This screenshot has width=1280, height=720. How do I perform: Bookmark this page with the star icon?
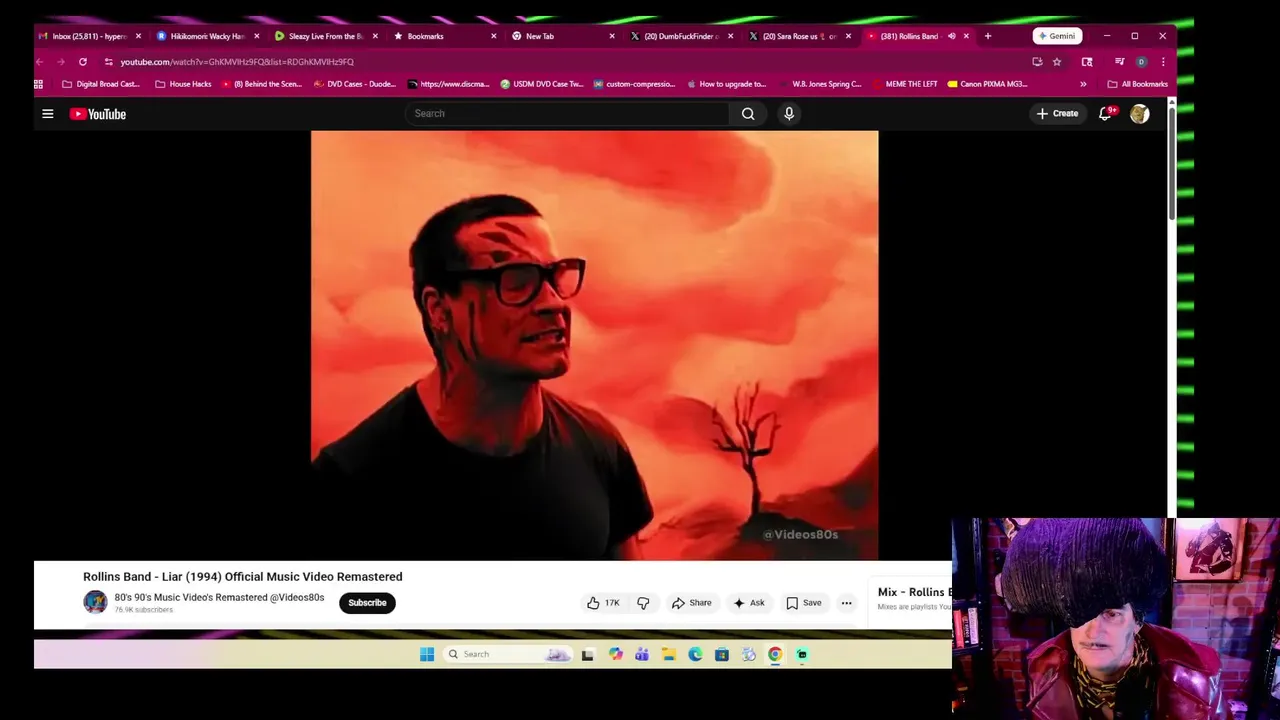(x=1057, y=62)
